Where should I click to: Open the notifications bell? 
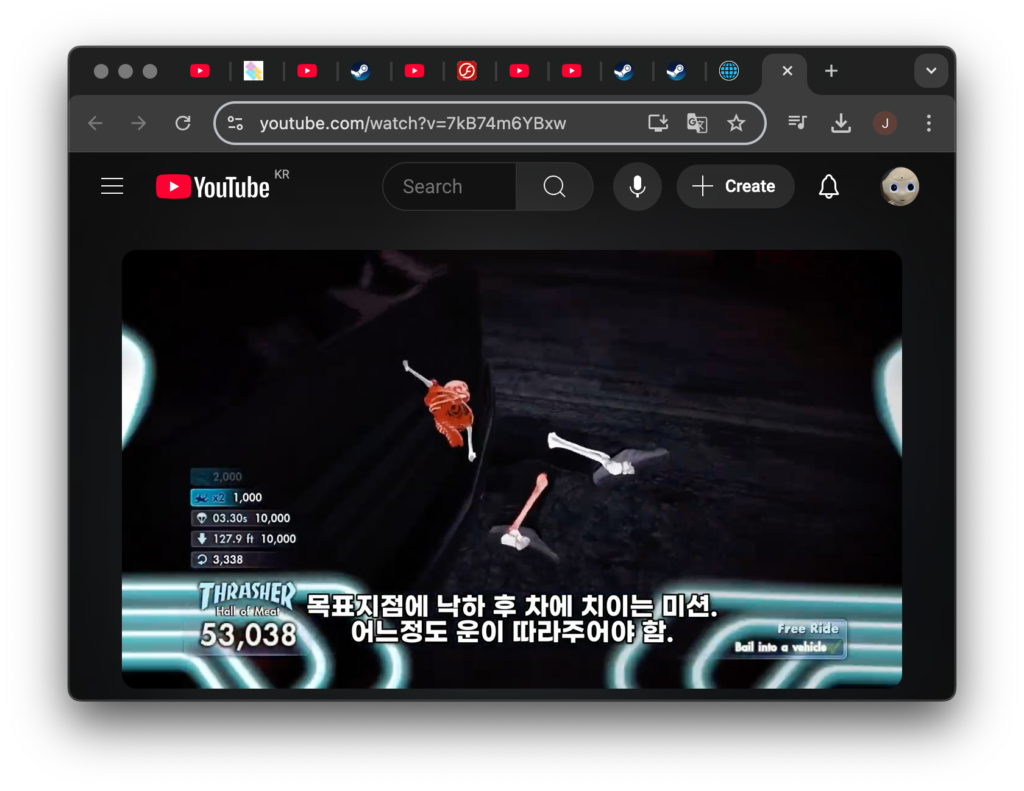[x=828, y=187]
